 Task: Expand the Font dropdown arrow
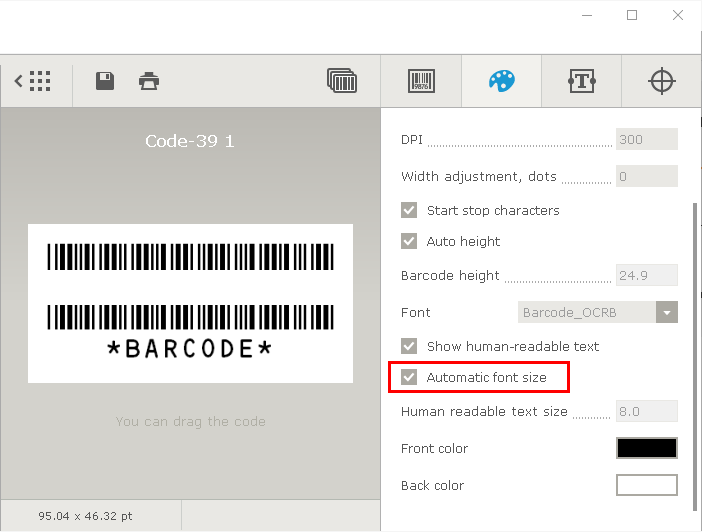point(667,312)
